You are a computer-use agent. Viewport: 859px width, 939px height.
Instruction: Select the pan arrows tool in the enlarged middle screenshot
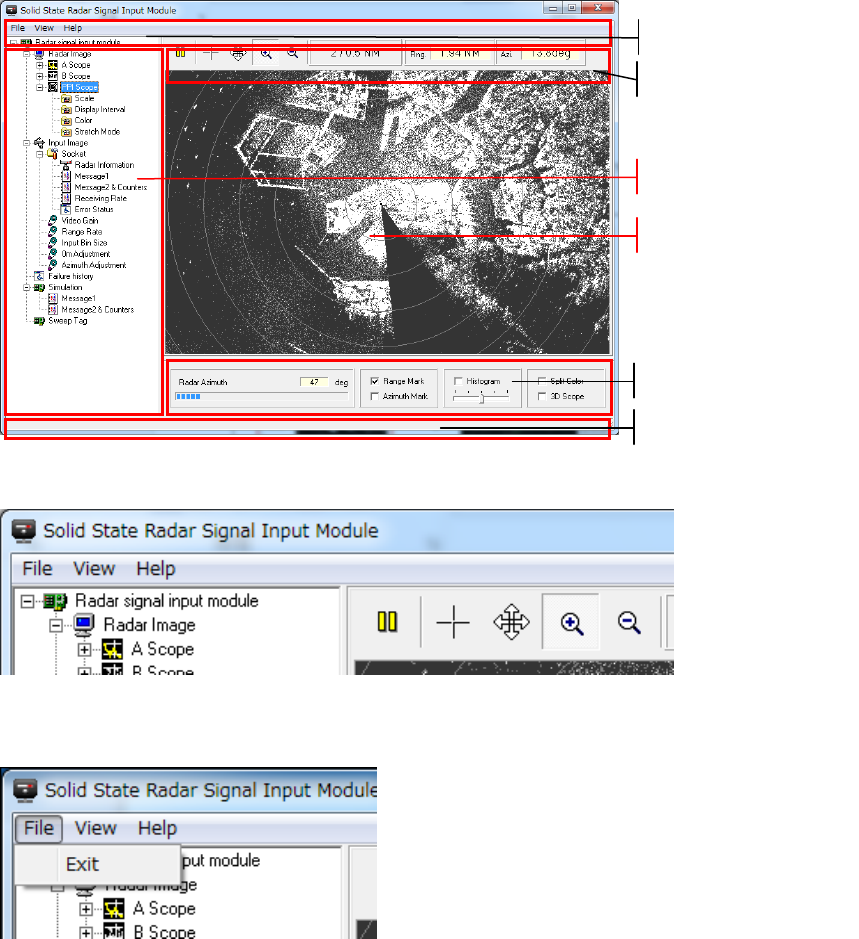[x=511, y=622]
